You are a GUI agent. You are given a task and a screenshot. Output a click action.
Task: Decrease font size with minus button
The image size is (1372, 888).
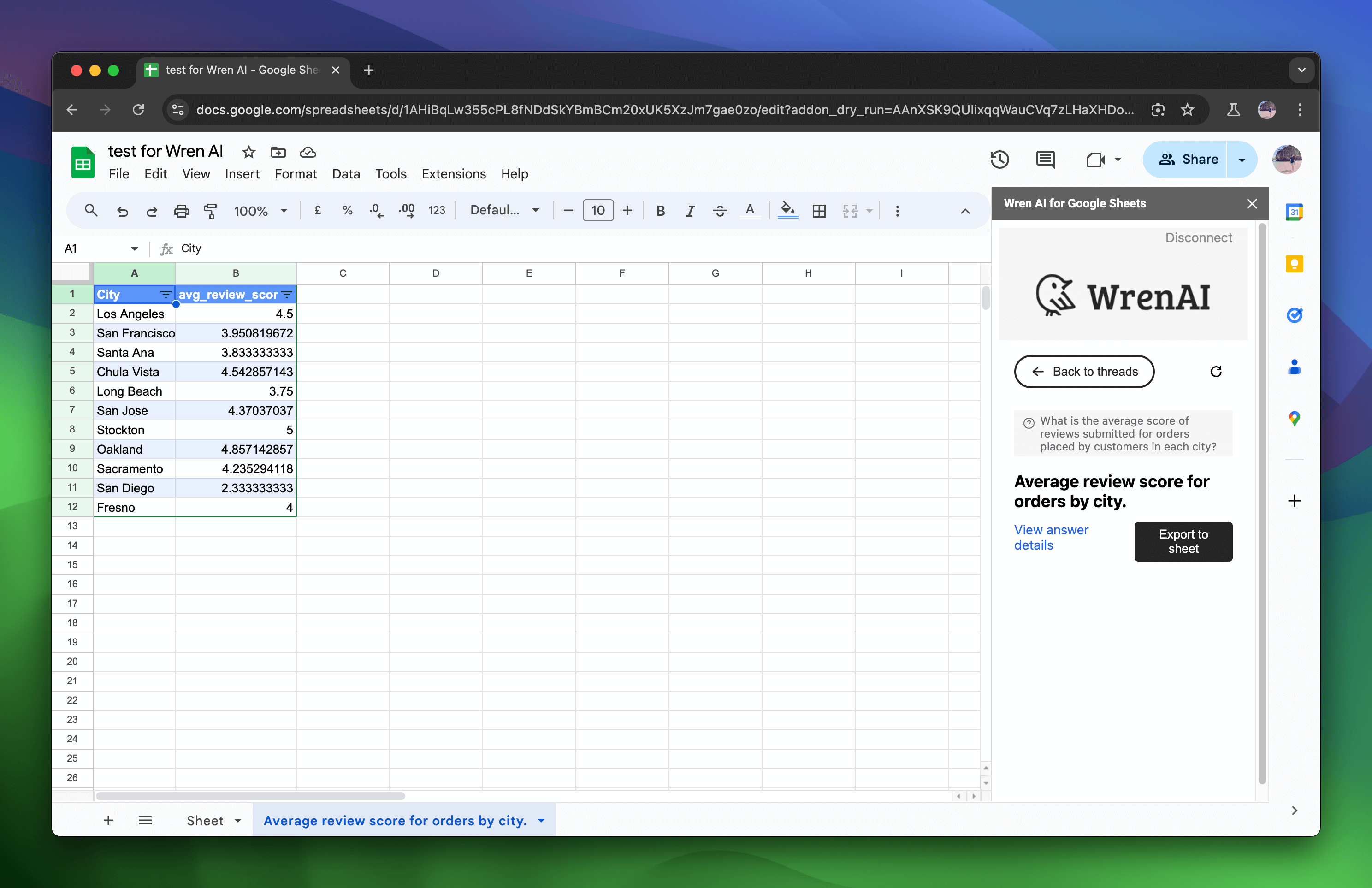click(568, 210)
